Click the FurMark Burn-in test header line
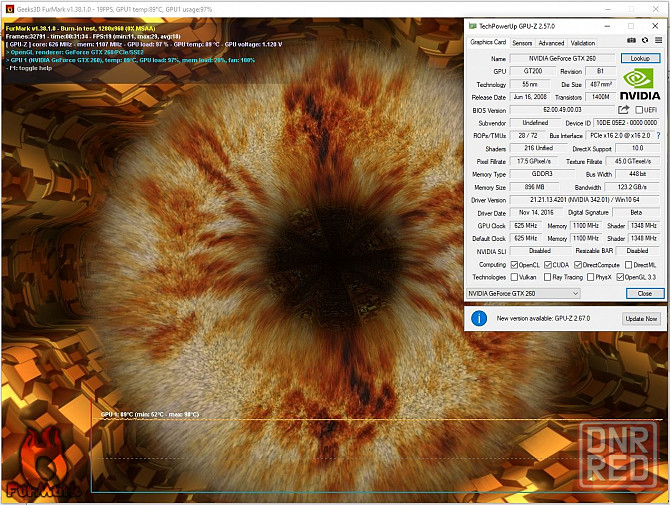This screenshot has height=505, width=670. 80,28
